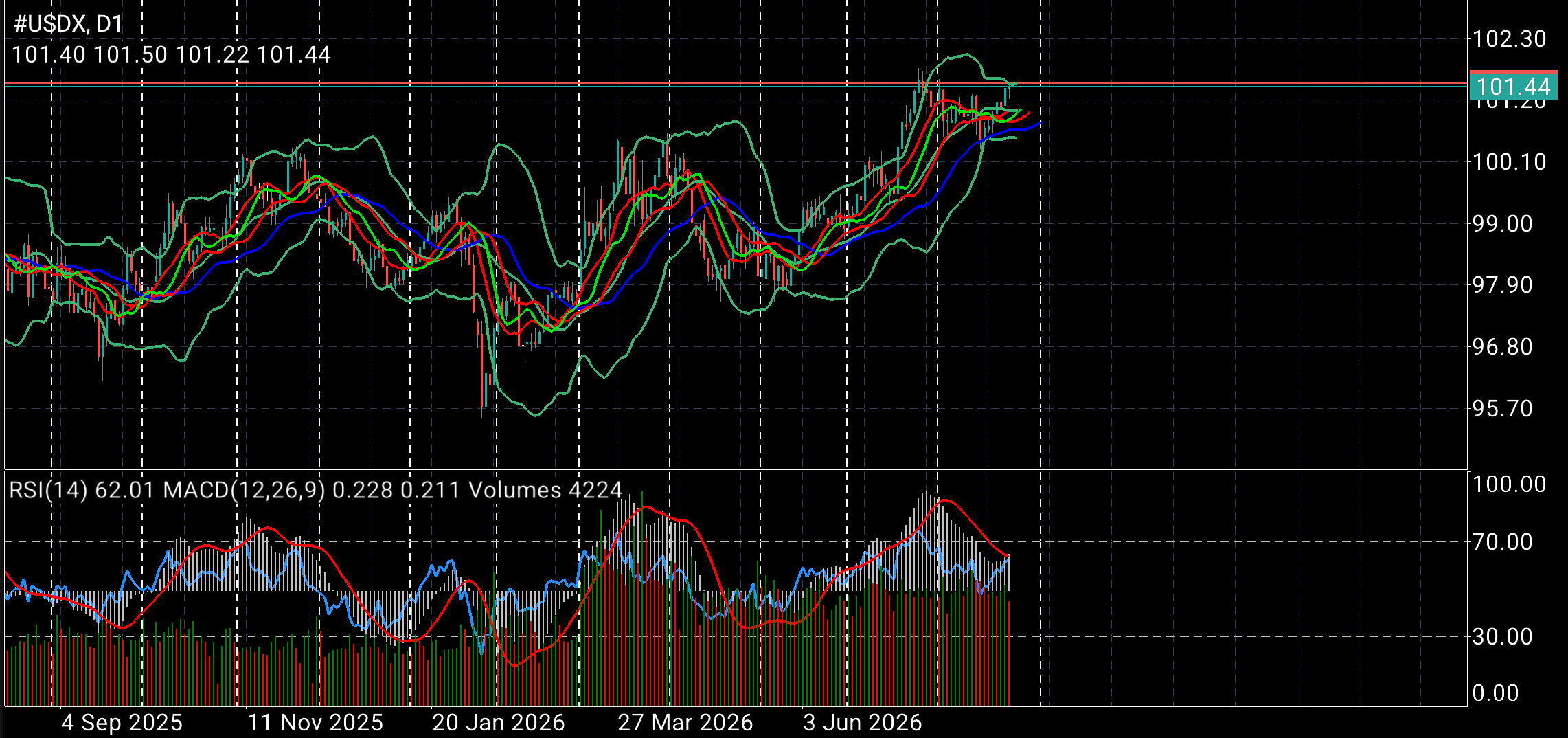Image resolution: width=1568 pixels, height=738 pixels.
Task: Click the RSI(14) 62.01 indicator reading
Action: [82, 490]
